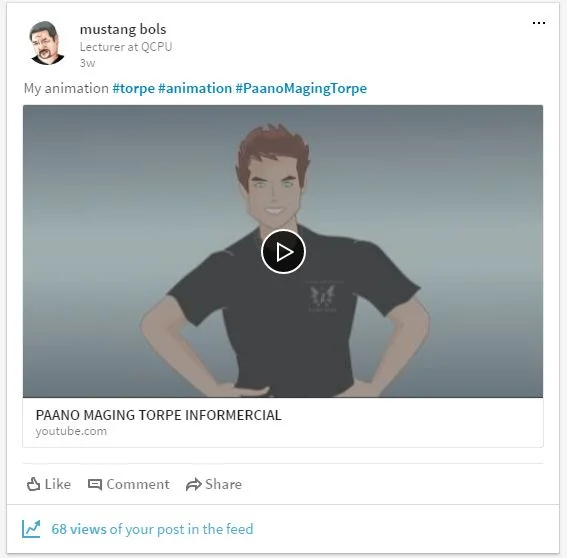Follow the #torpe hashtag
Screen dimensions: 567x558
[x=133, y=88]
